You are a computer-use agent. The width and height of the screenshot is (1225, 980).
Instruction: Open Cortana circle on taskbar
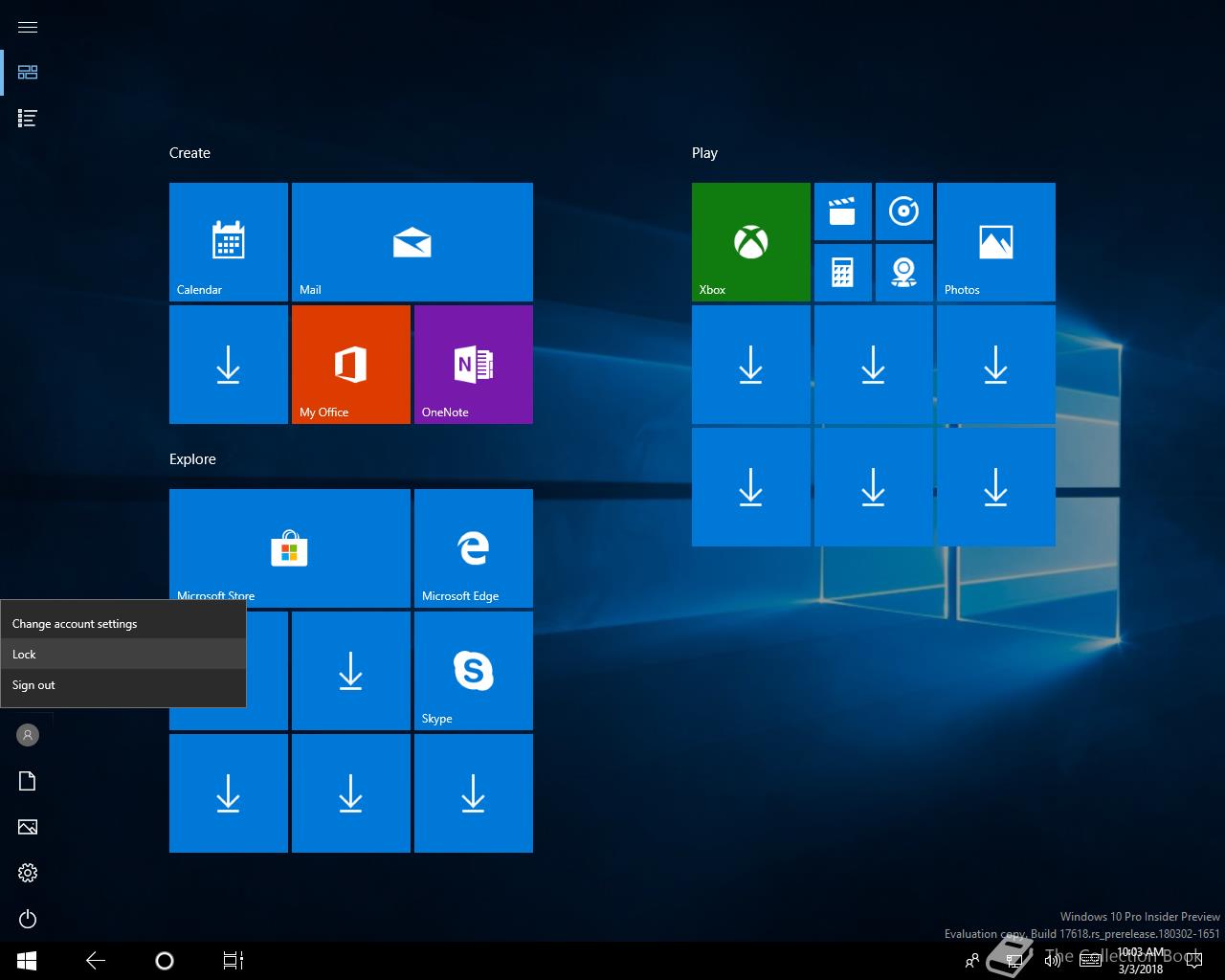(x=165, y=961)
